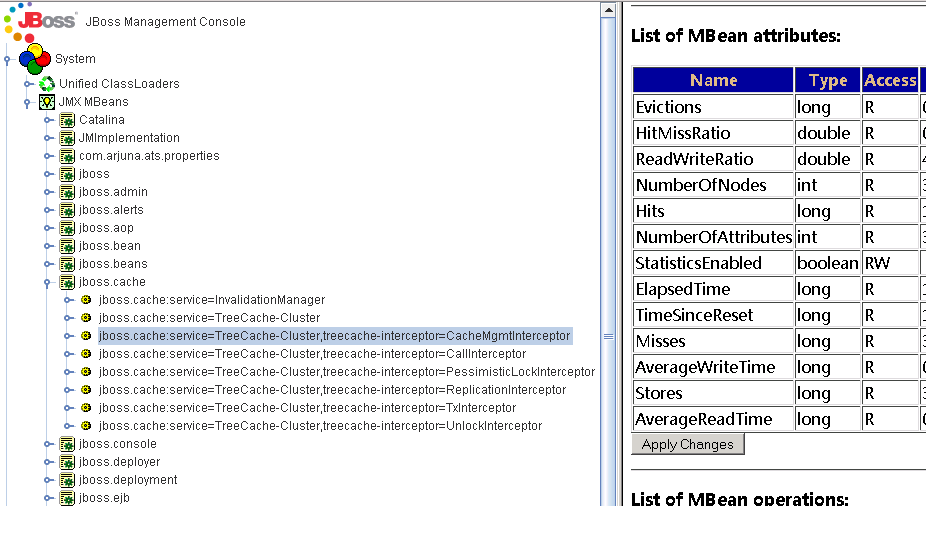The width and height of the screenshot is (926, 540).
Task: Click the Unified ClassLoaders recycle icon
Action: coord(47,84)
